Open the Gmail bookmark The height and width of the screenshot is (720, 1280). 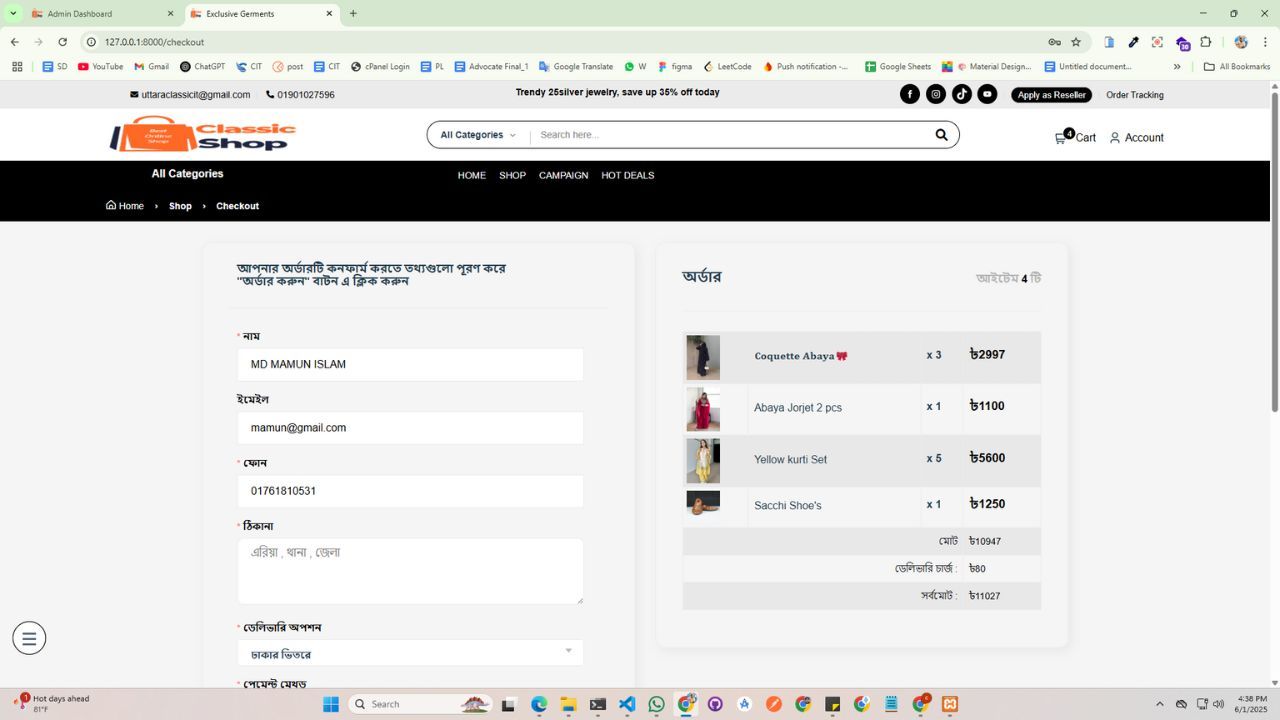point(151,67)
